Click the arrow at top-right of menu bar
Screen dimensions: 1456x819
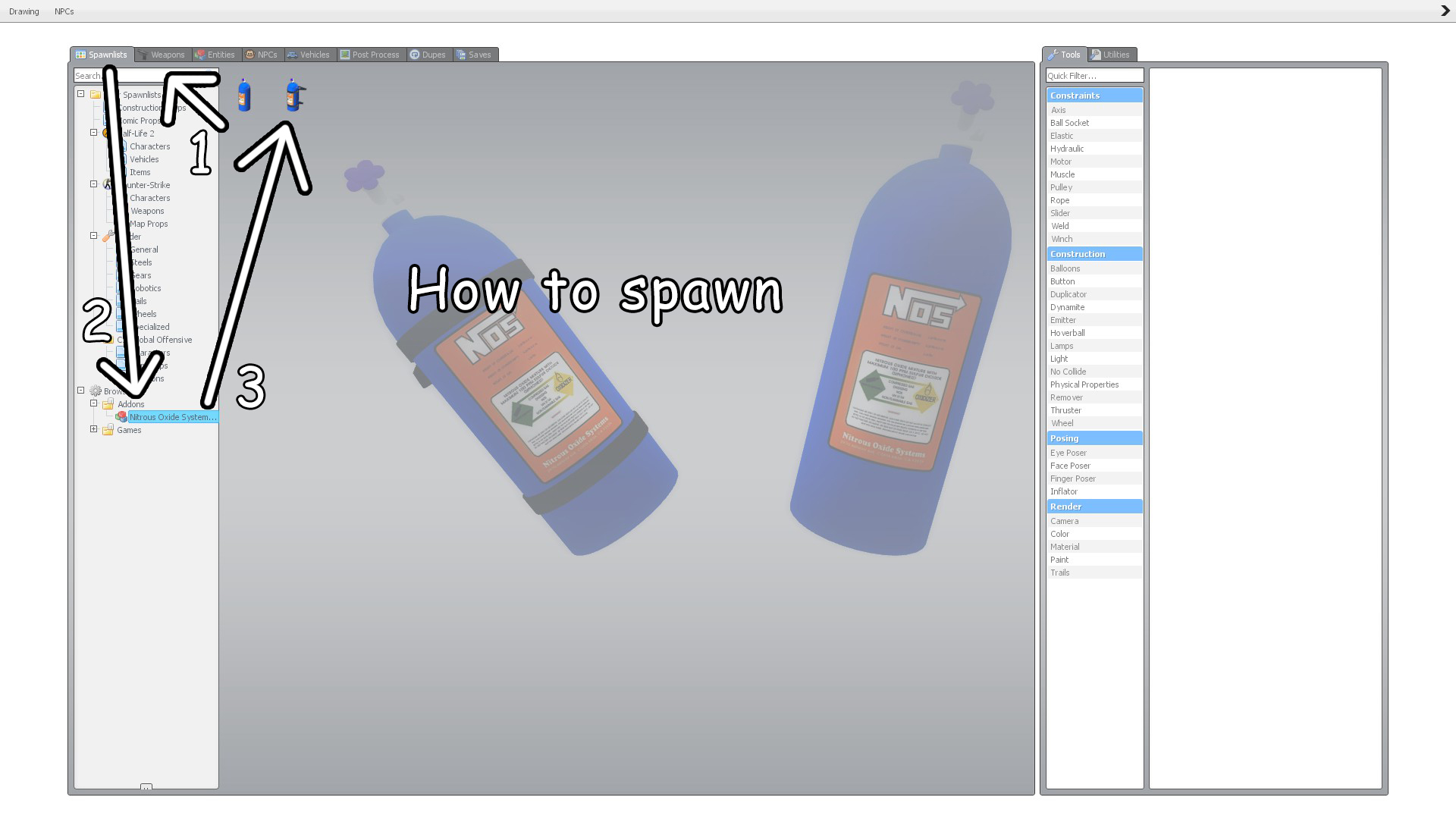pos(1445,11)
